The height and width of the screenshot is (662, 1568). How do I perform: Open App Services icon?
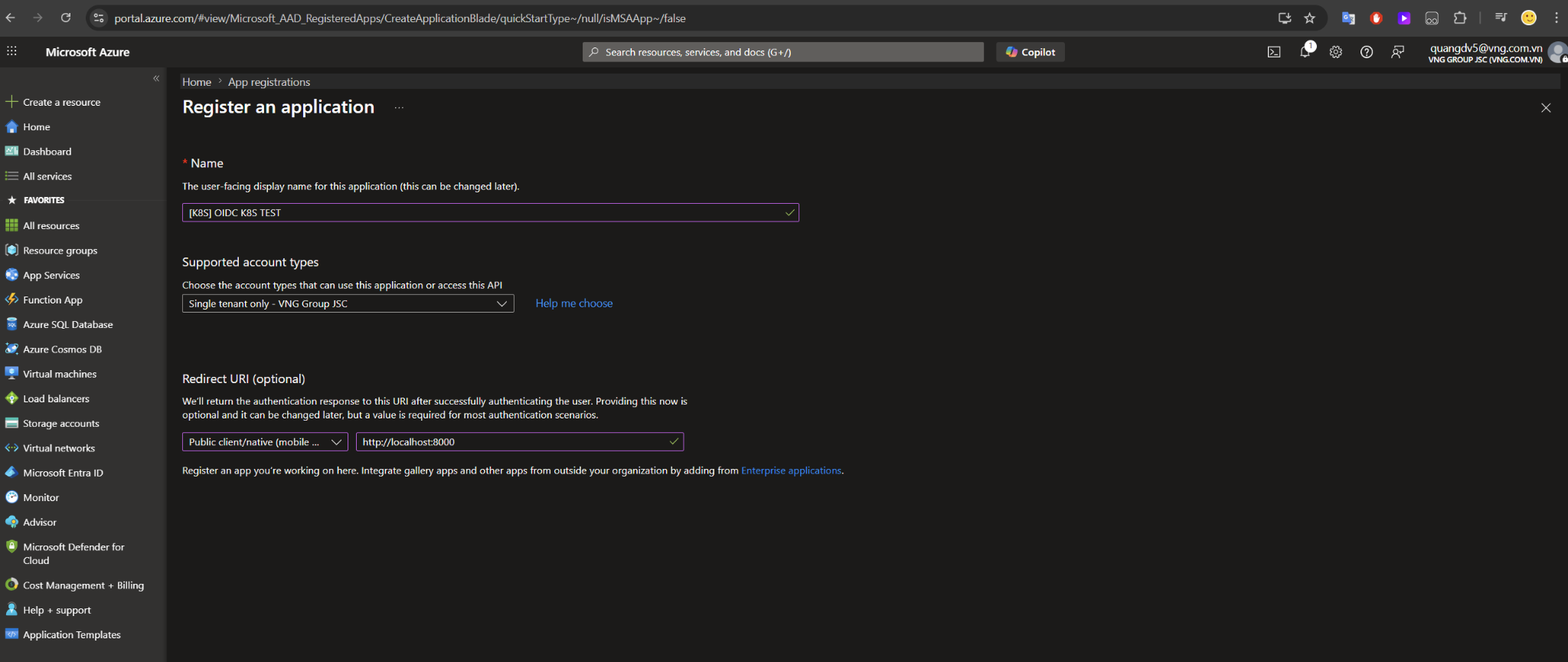(11, 275)
